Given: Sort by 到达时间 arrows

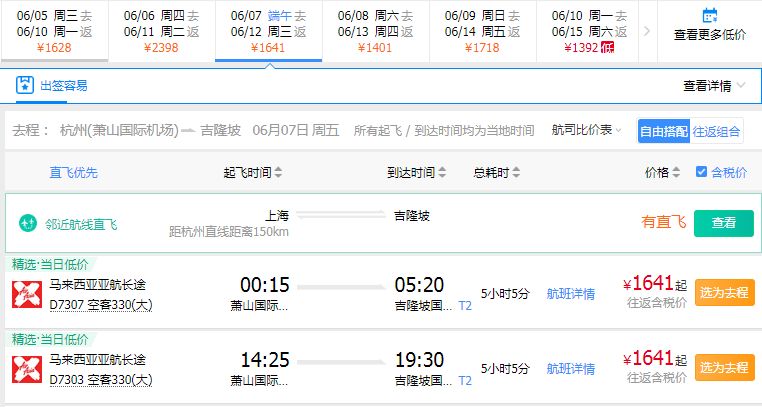Looking at the screenshot, I should 442,172.
